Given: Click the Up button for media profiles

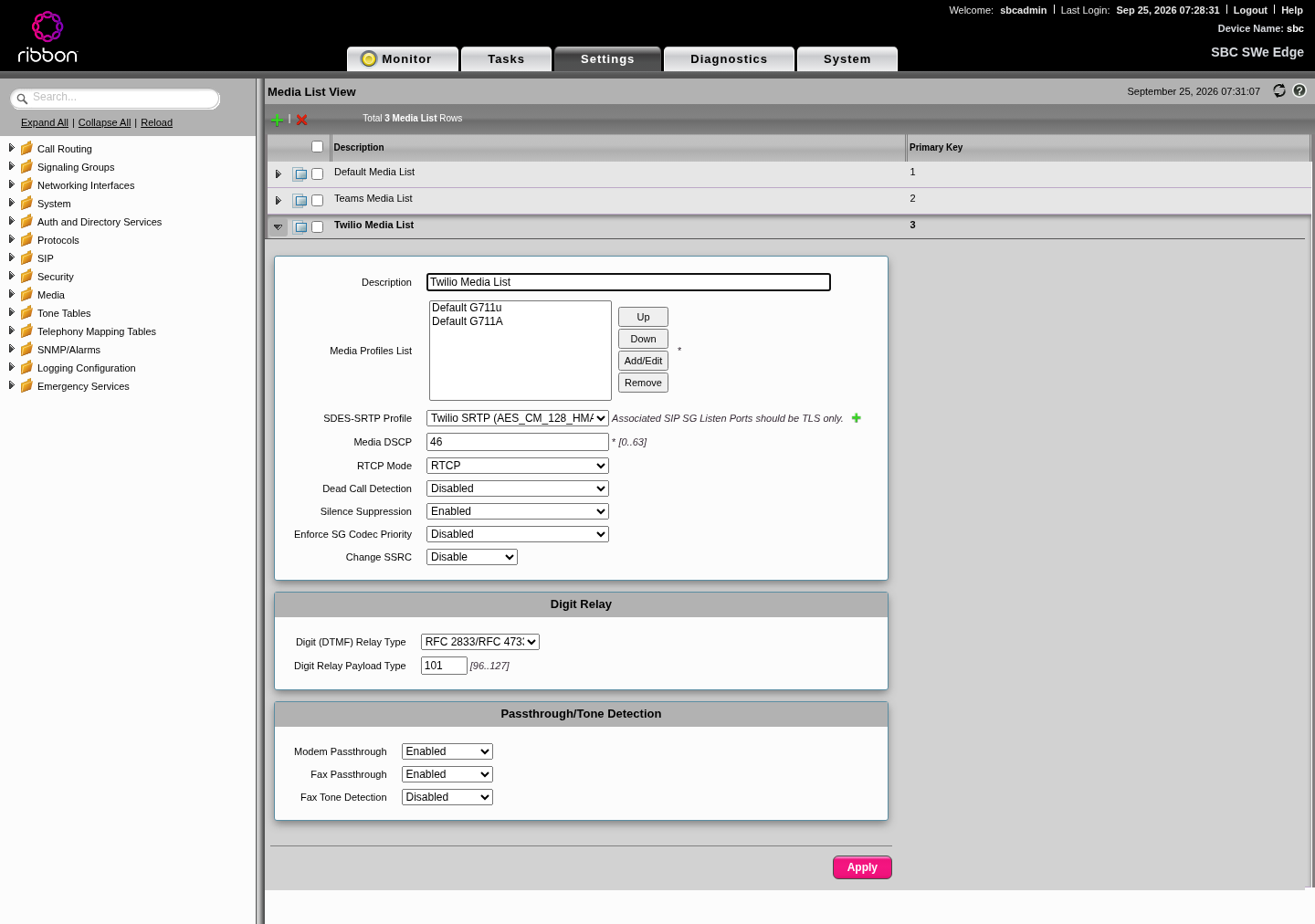Looking at the screenshot, I should (x=643, y=317).
